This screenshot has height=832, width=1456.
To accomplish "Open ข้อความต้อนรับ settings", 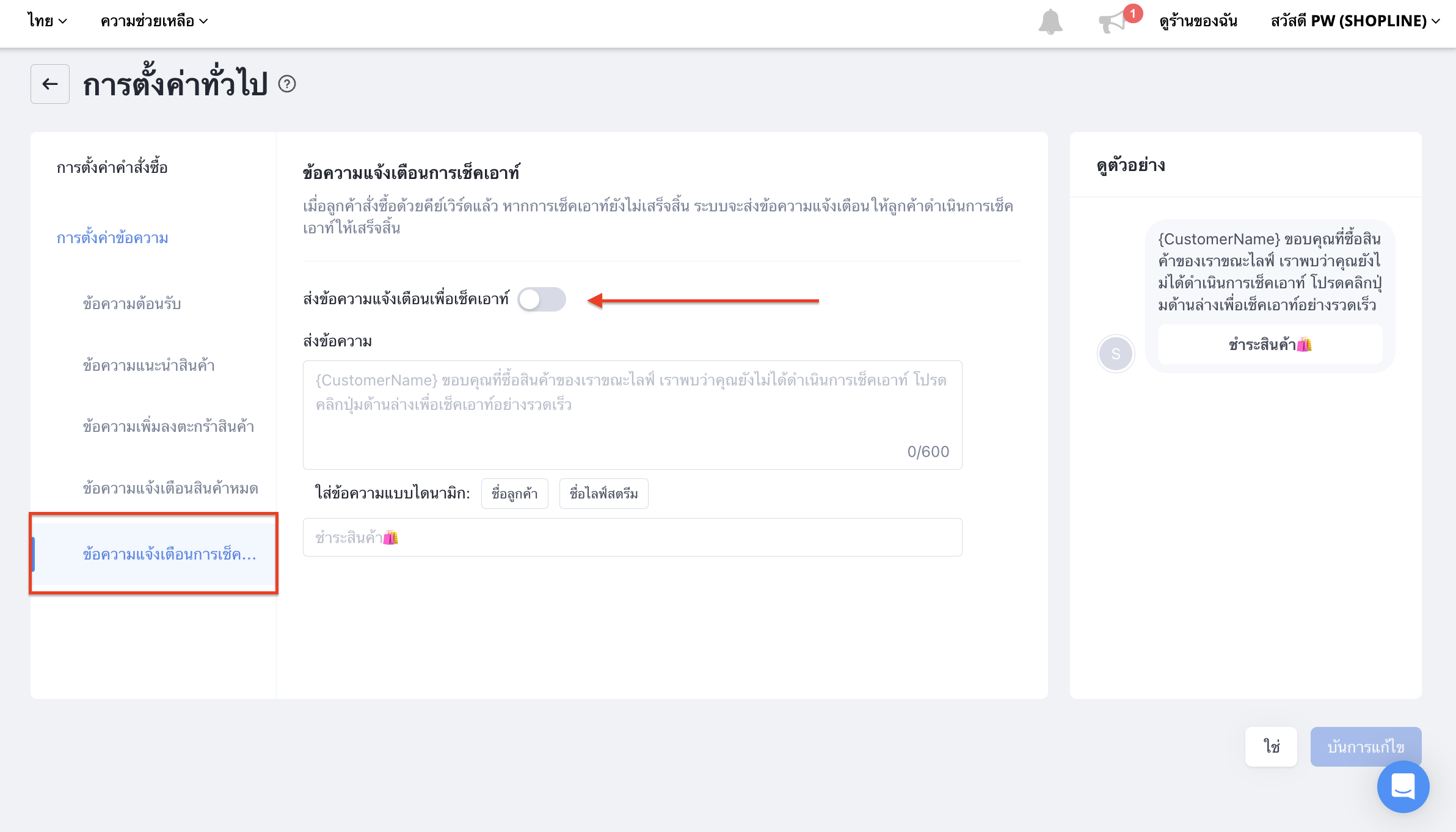I will 132,304.
